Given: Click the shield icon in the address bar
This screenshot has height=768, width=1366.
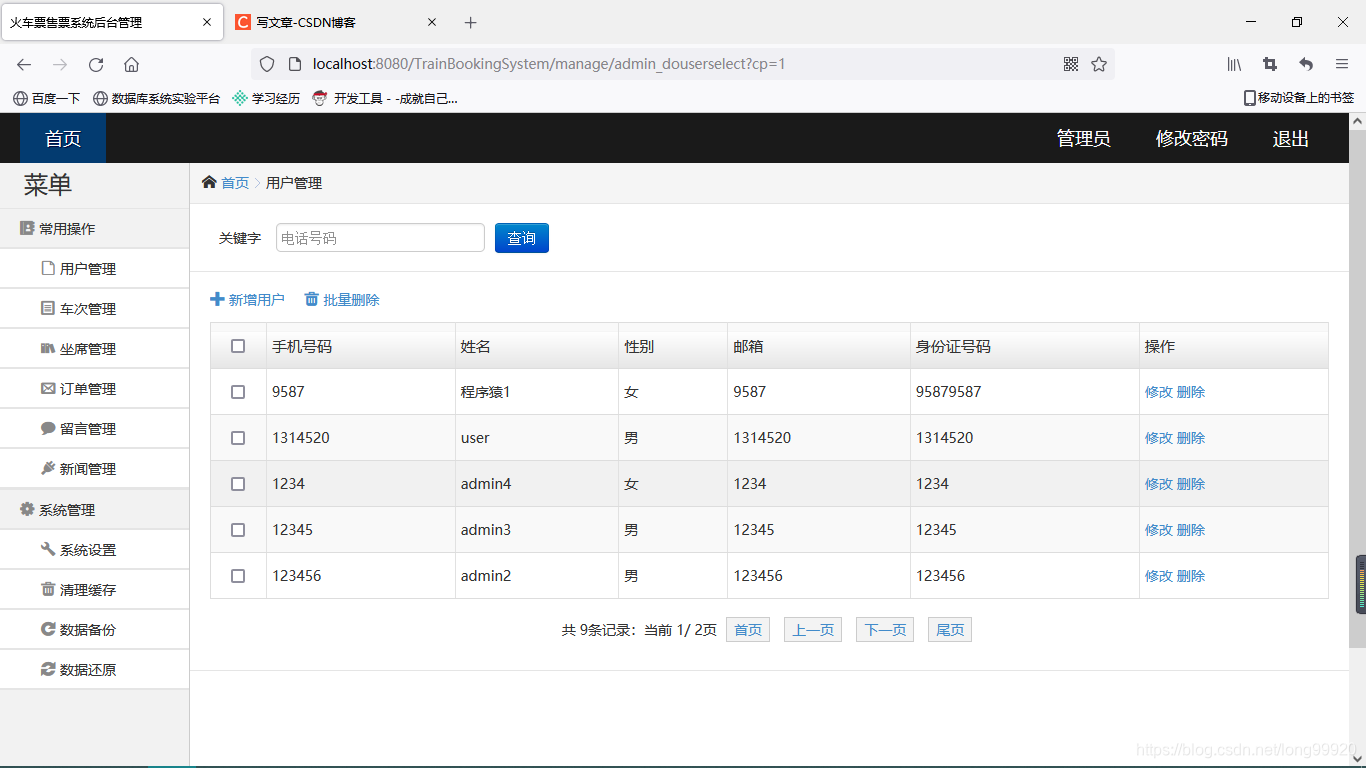Looking at the screenshot, I should [x=267, y=64].
